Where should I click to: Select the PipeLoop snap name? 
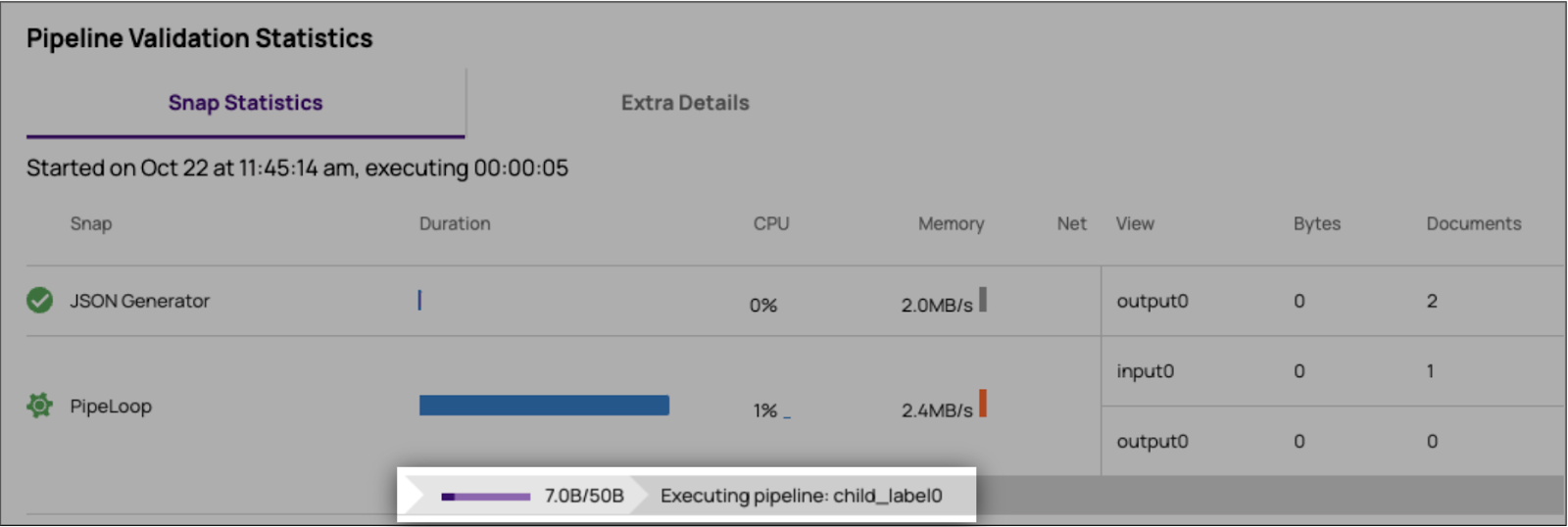click(111, 407)
